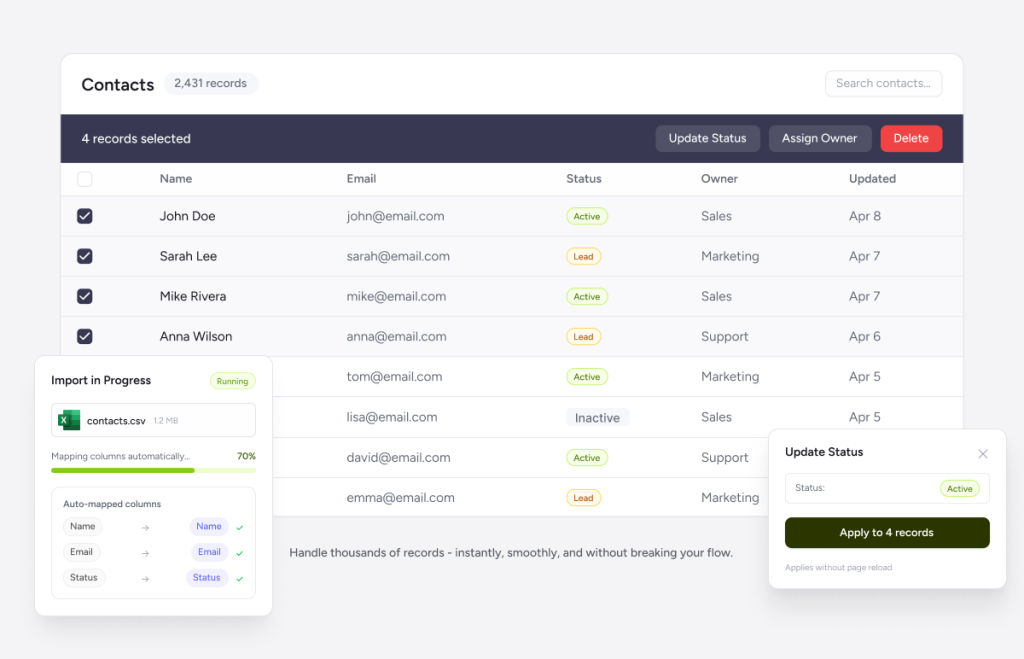
Task: Click the david@email.com cell
Action: pyautogui.click(x=398, y=457)
